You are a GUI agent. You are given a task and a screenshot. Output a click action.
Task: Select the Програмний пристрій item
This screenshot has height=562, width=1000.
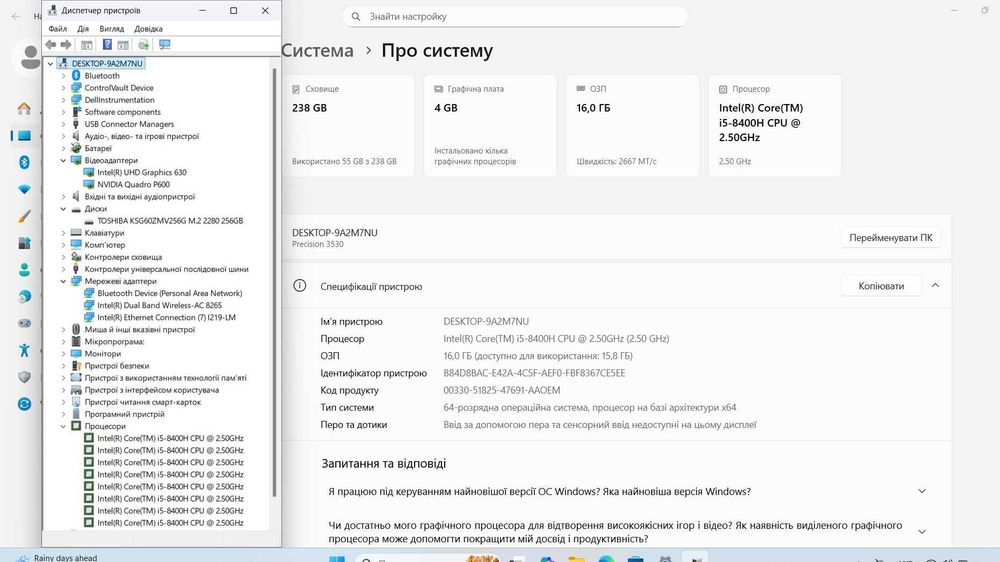click(124, 414)
